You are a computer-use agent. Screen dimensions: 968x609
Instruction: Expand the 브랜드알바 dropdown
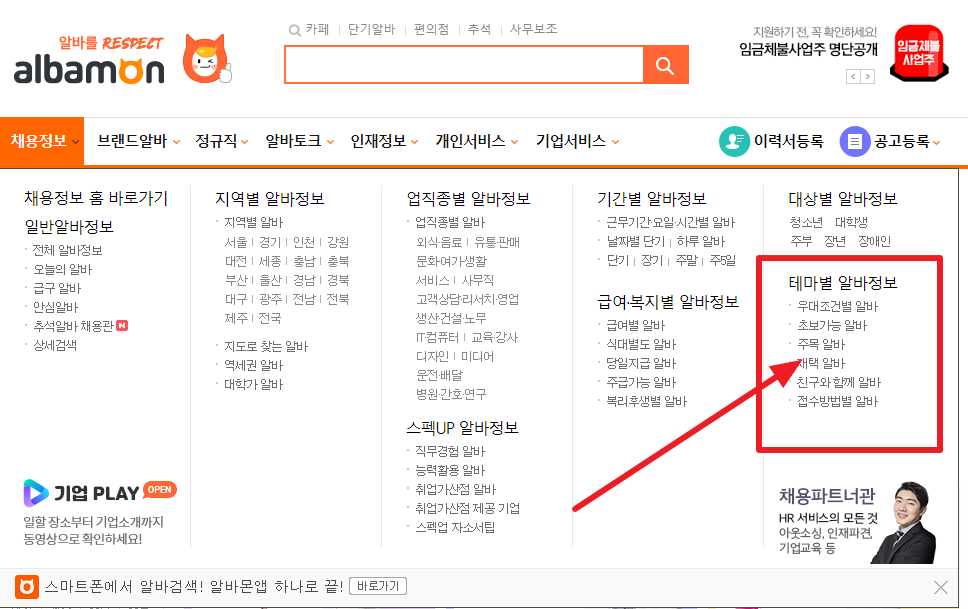tap(138, 141)
